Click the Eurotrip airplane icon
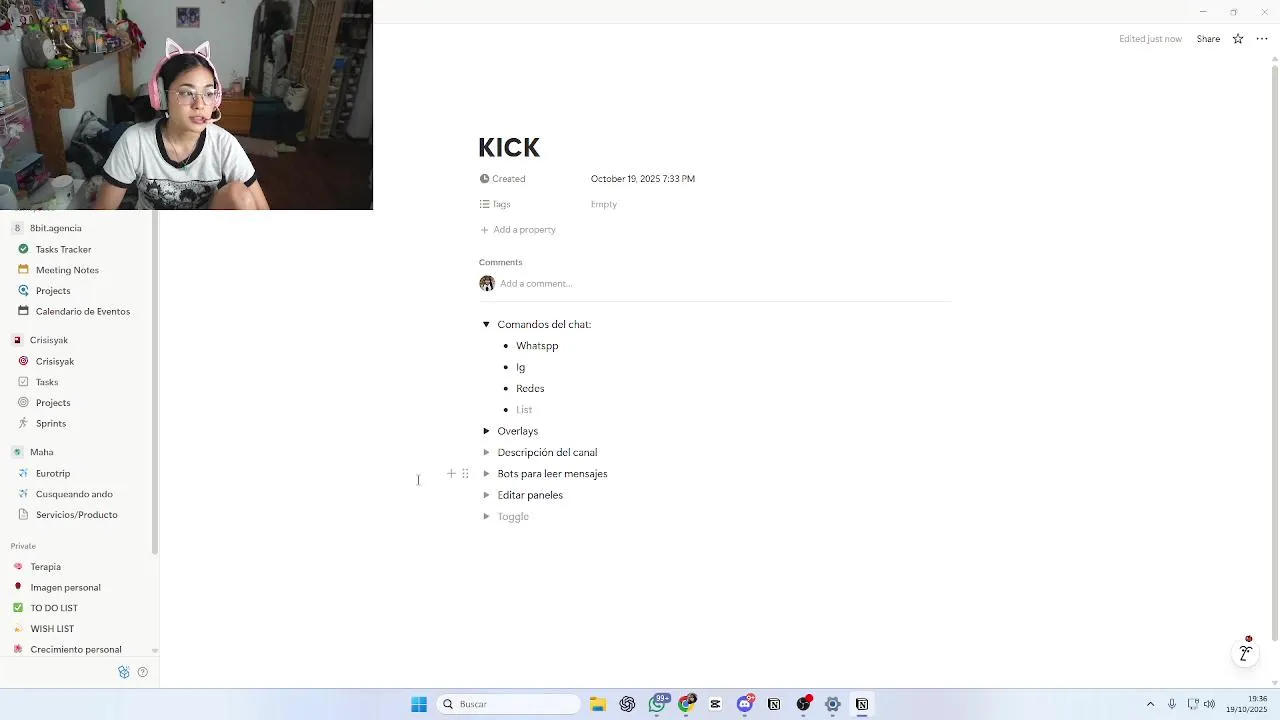This screenshot has width=1280, height=720. tap(23, 473)
